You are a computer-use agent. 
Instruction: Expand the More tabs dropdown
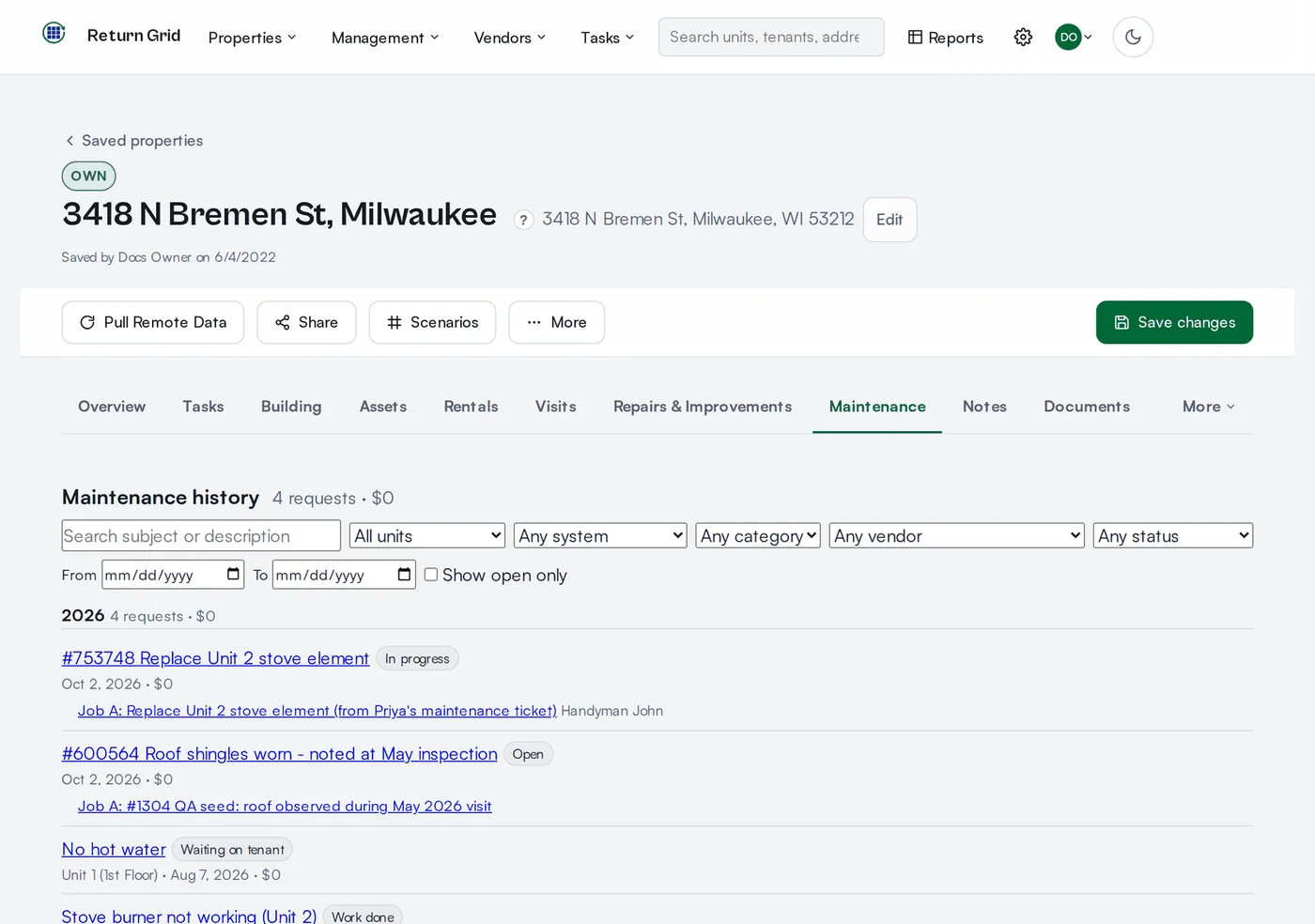(1209, 407)
